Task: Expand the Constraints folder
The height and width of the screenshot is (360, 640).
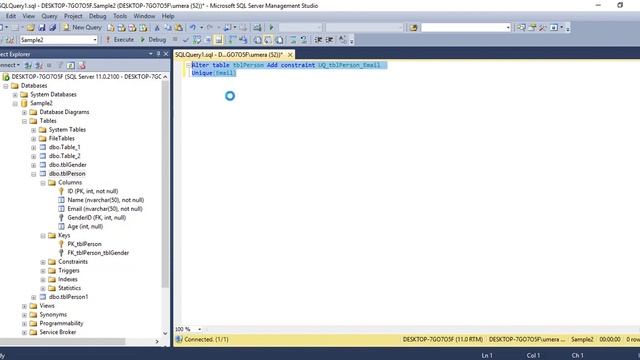Action: (43, 262)
